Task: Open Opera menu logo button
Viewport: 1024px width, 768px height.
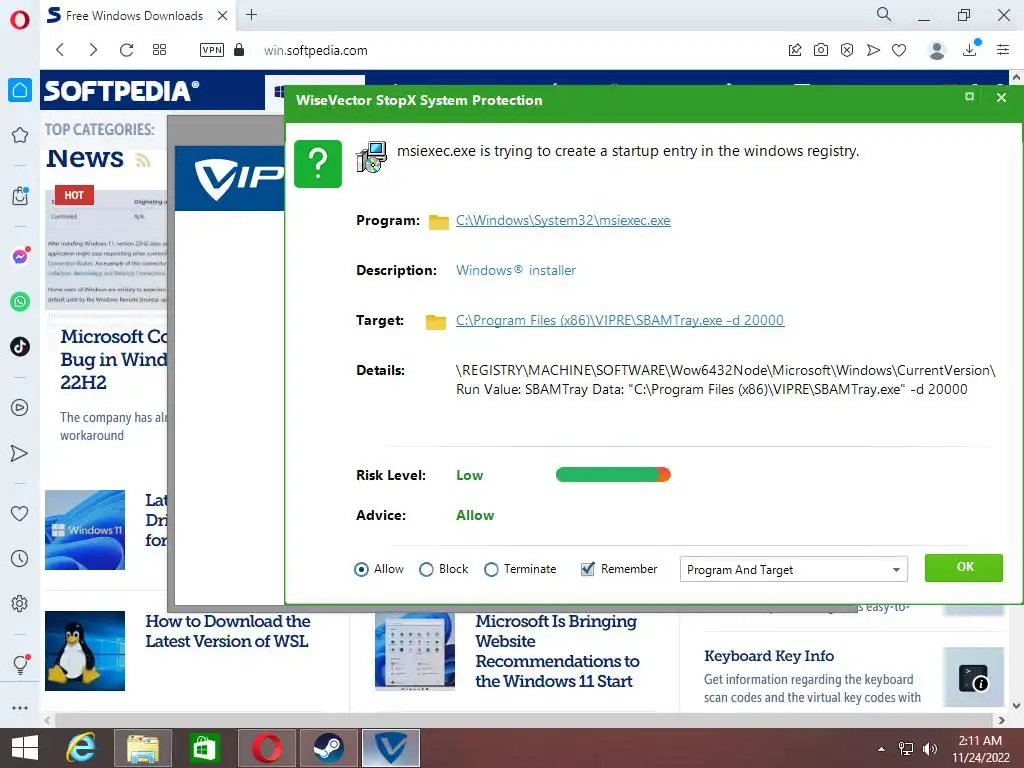Action: pos(20,20)
